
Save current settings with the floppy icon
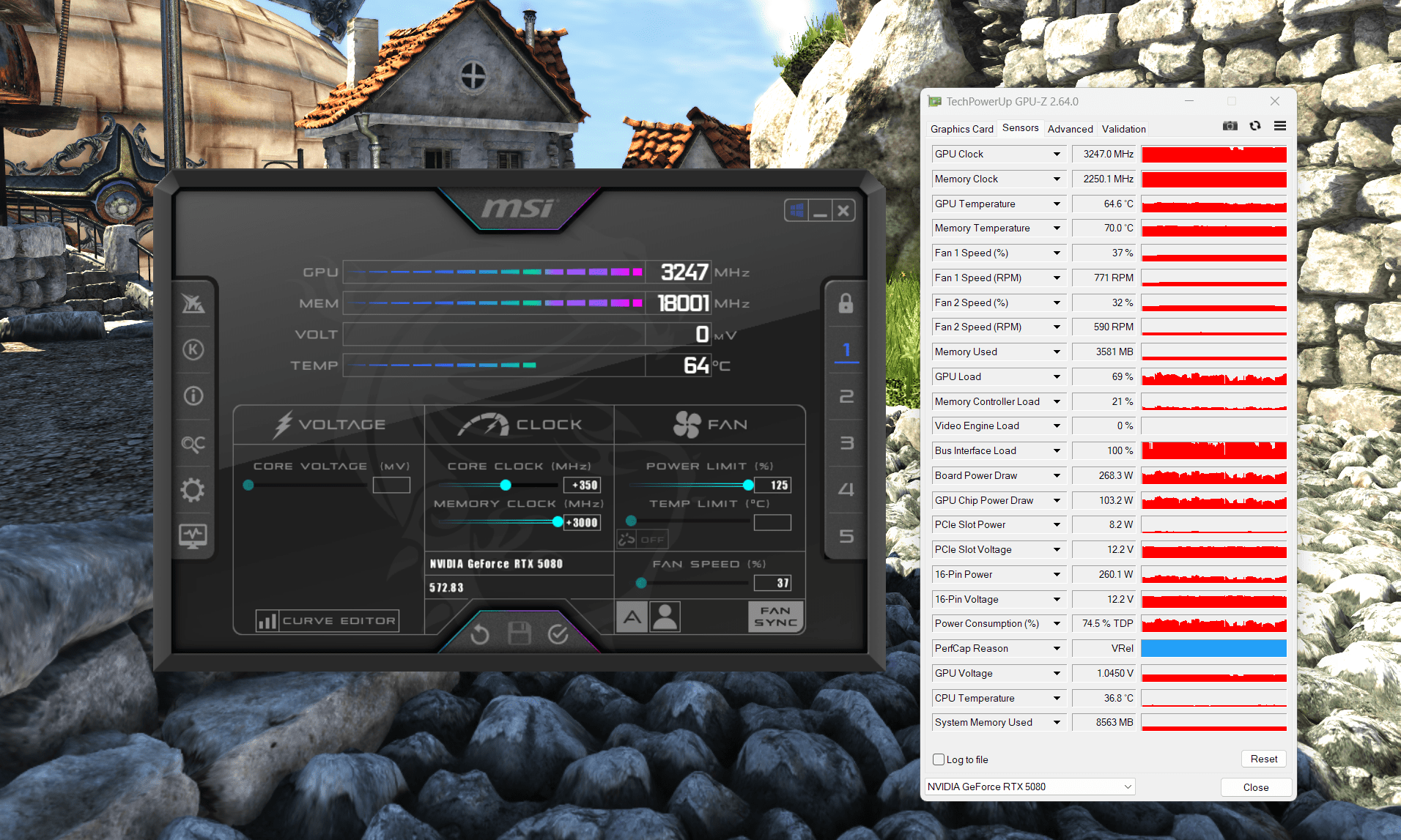click(520, 633)
